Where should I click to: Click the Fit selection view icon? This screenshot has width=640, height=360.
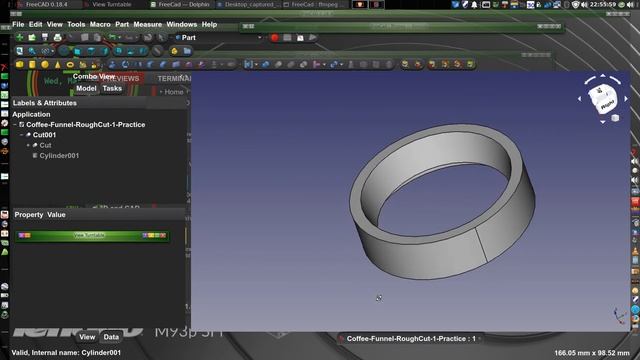32,51
